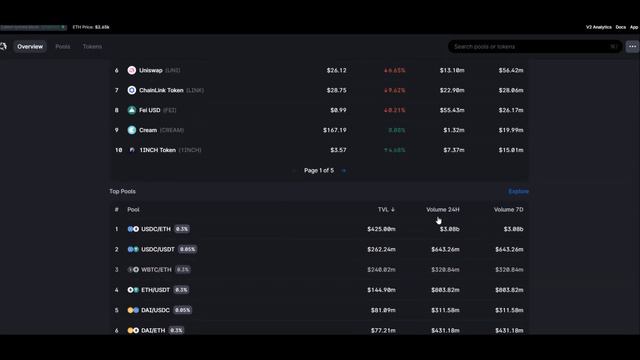Click the 0.05% fee badge on DAI/USDC

183,310
